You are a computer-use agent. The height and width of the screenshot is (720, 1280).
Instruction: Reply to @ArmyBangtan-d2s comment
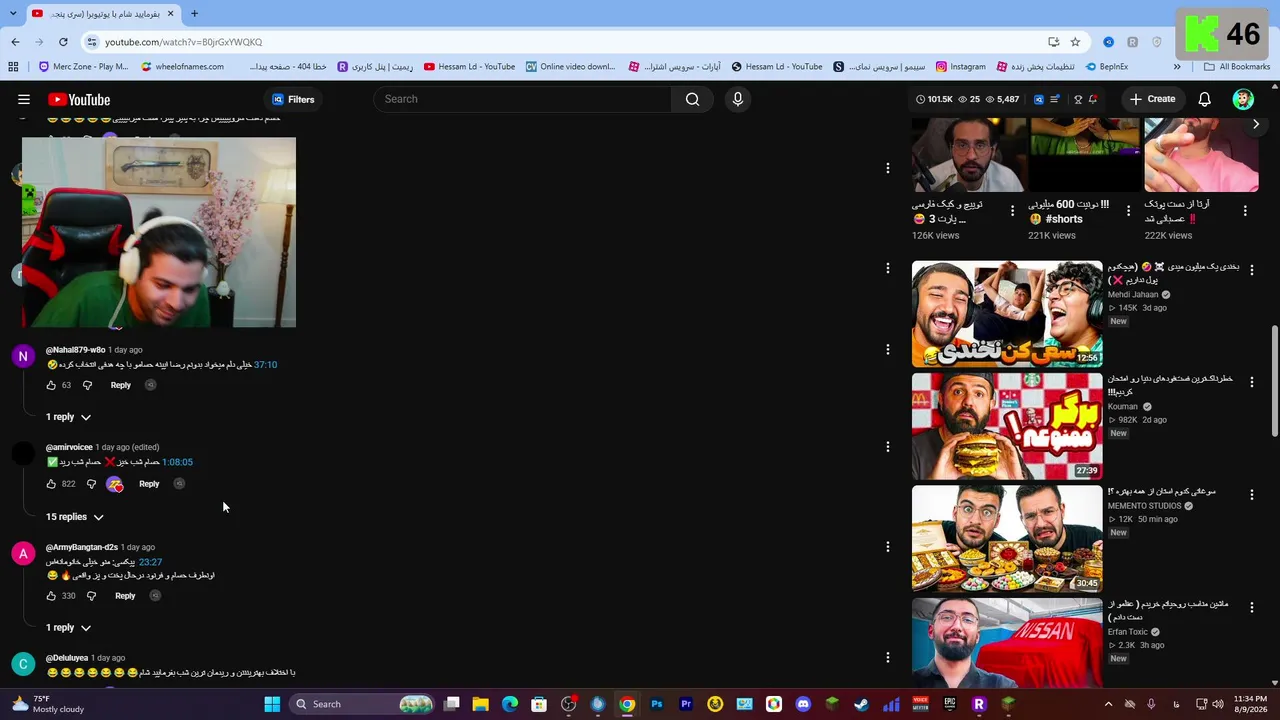click(125, 596)
